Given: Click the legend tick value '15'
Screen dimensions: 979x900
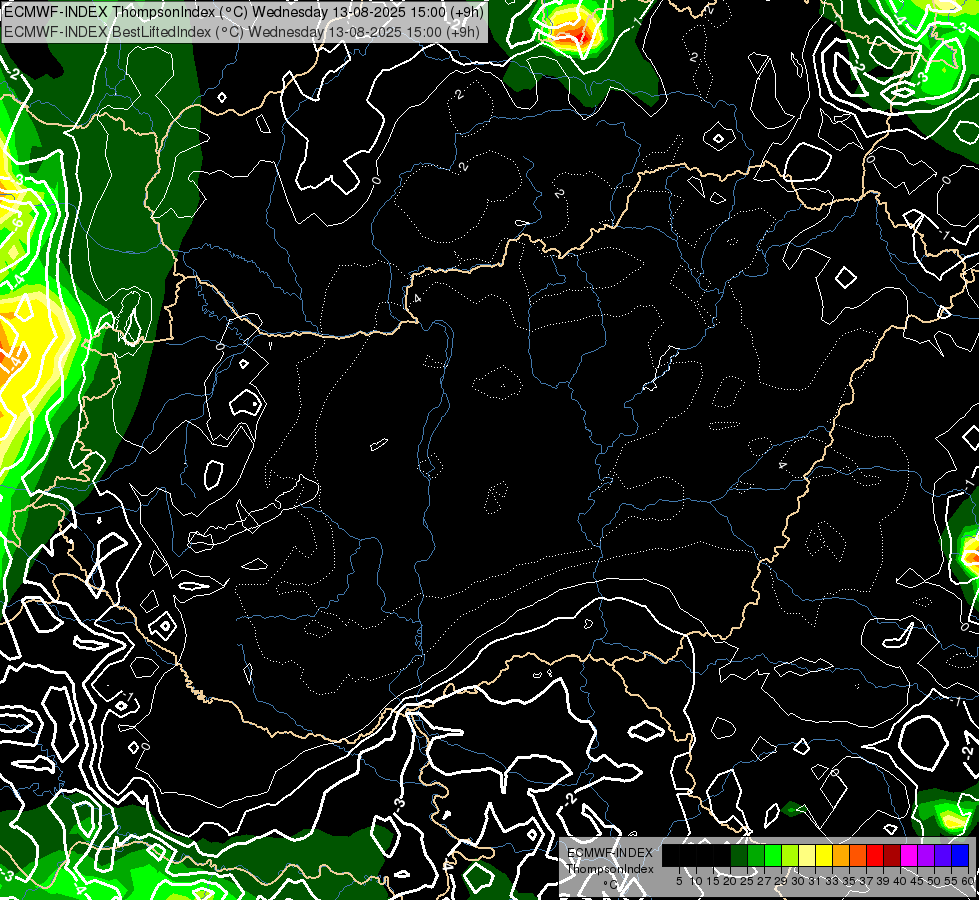Looking at the screenshot, I should (713, 881).
